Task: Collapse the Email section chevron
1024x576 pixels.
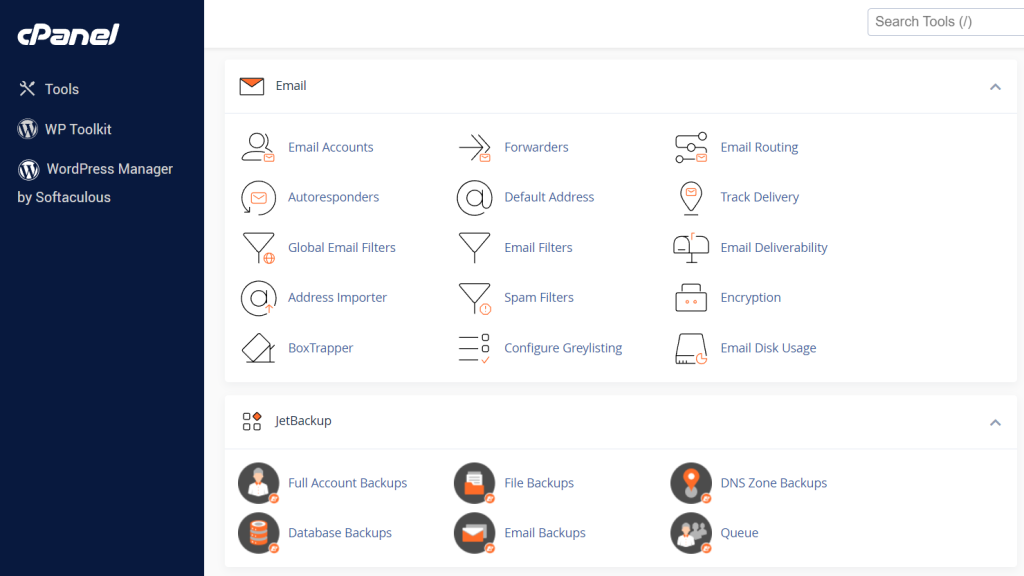Action: [x=995, y=87]
